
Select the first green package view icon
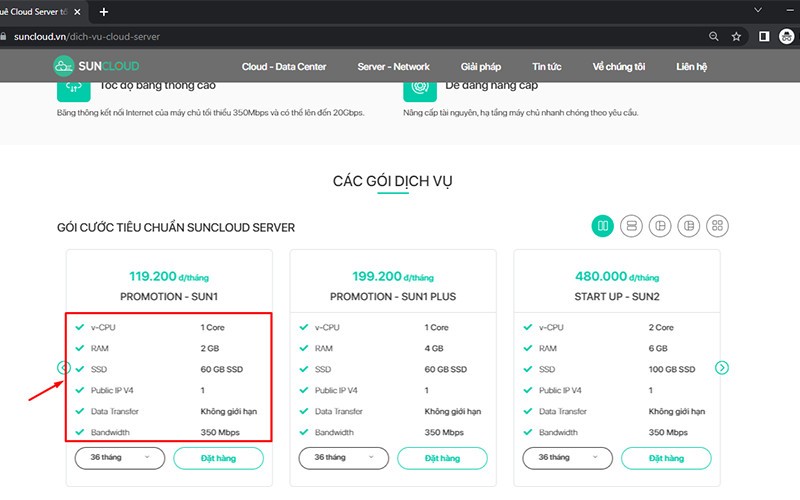[603, 226]
